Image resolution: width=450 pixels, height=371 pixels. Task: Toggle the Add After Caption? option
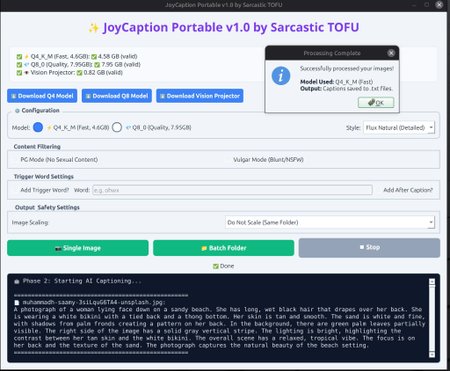tap(408, 190)
